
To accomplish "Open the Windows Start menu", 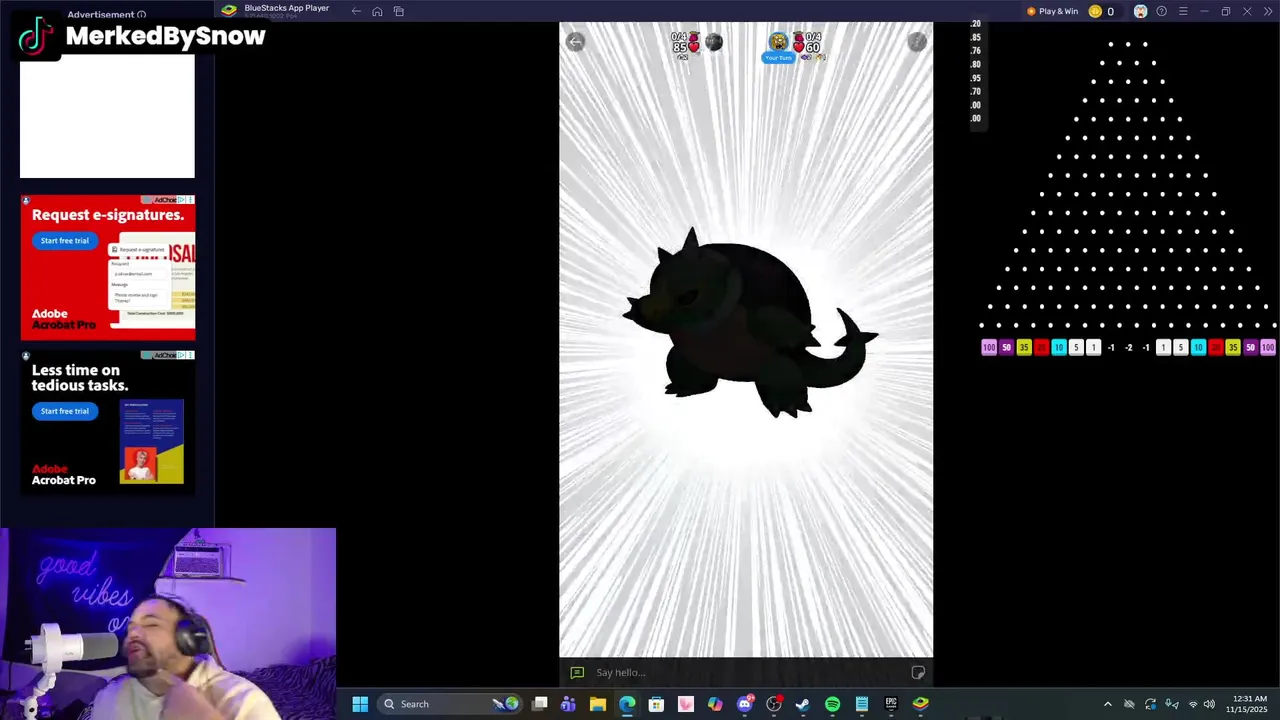I will (x=360, y=704).
